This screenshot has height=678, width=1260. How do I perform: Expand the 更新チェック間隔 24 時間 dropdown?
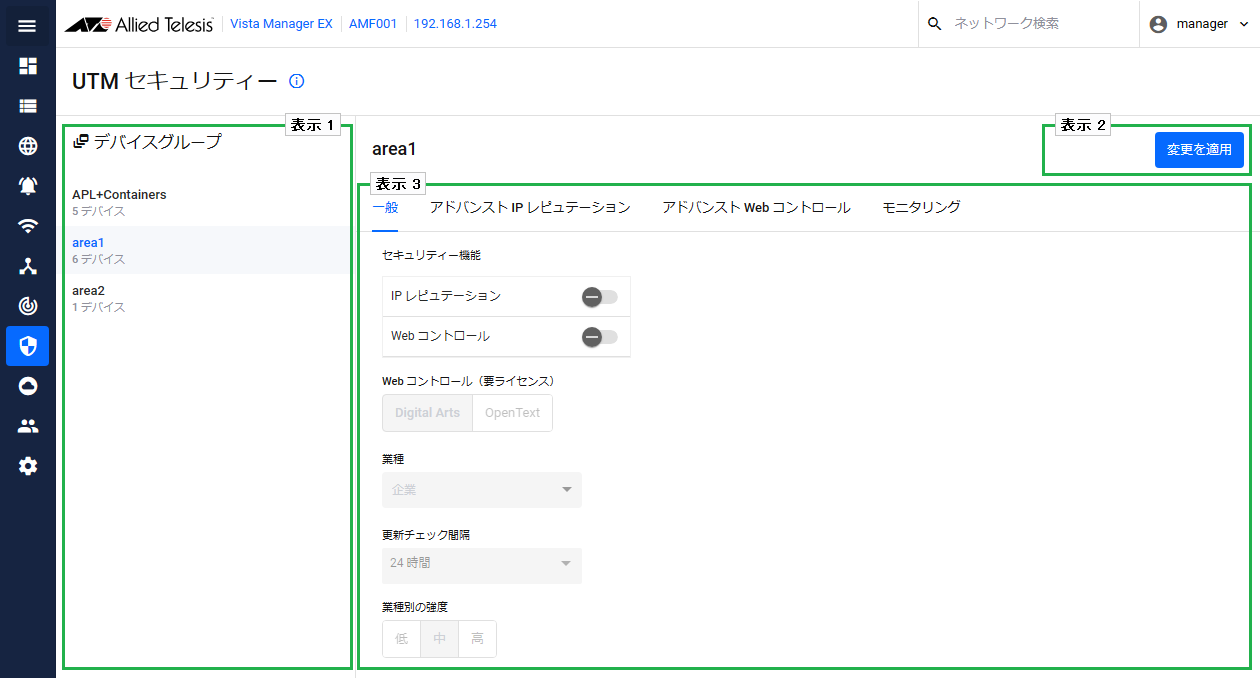[x=481, y=564]
